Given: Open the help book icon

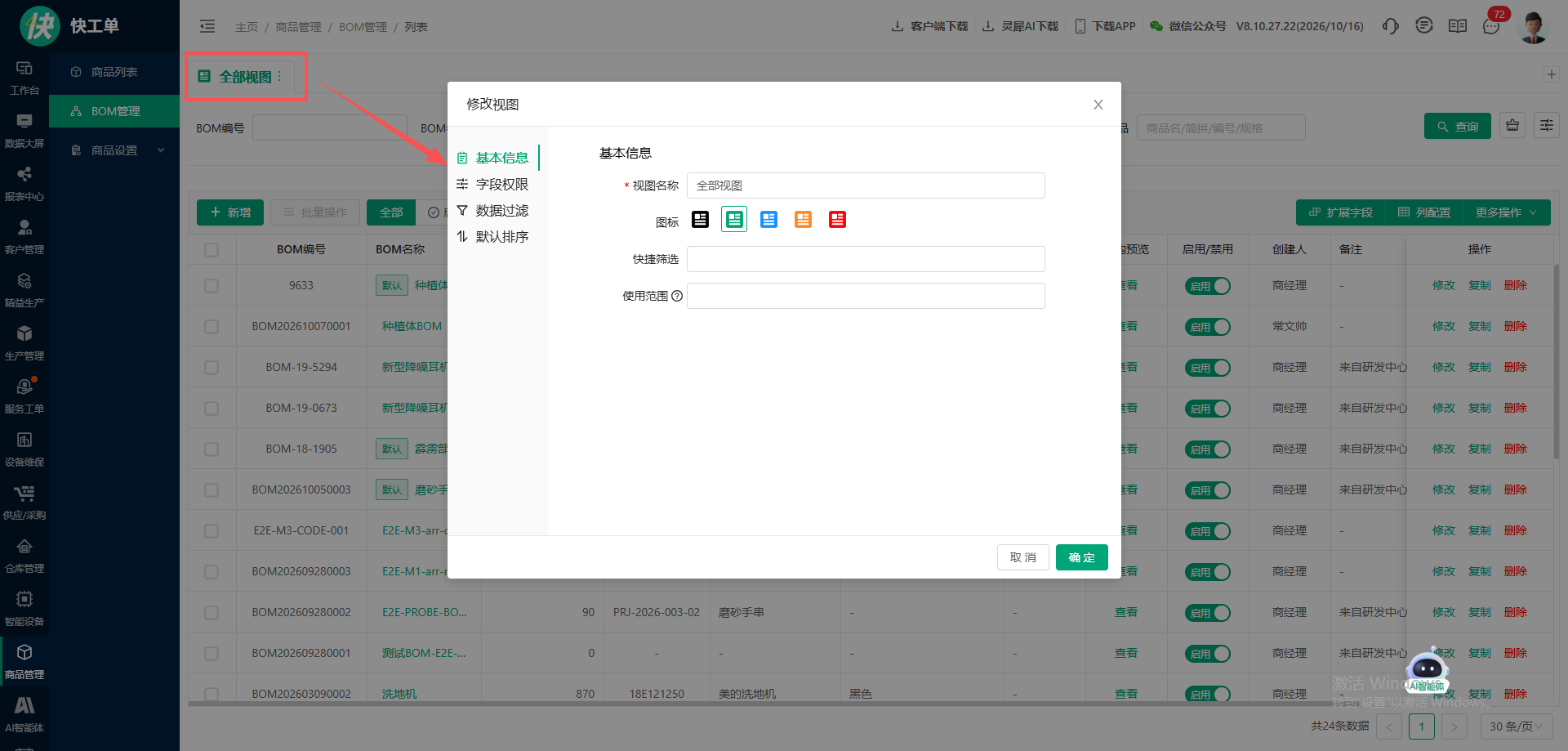Looking at the screenshot, I should click(1458, 26).
